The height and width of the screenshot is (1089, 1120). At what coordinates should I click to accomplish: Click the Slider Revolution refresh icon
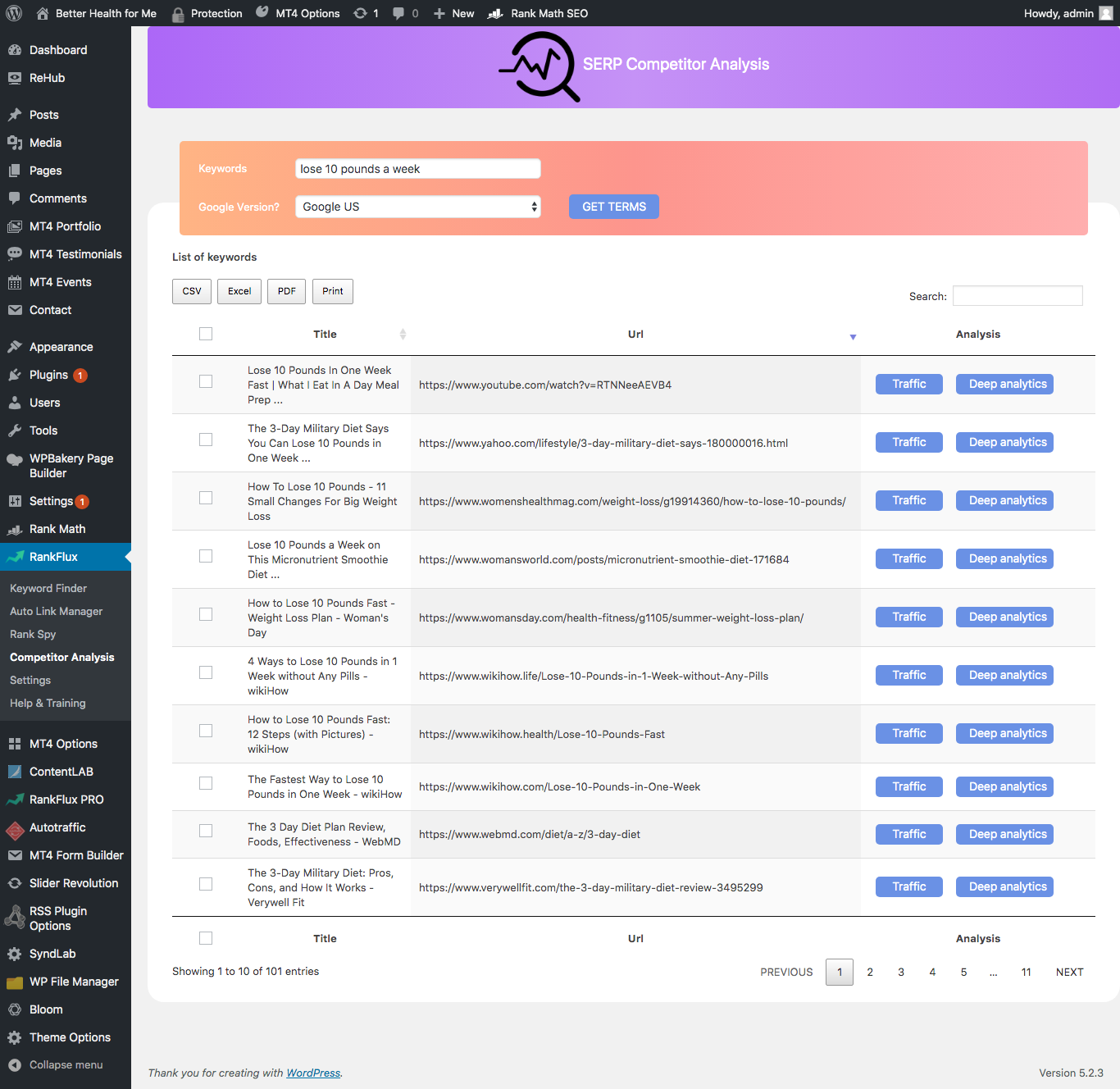point(15,883)
